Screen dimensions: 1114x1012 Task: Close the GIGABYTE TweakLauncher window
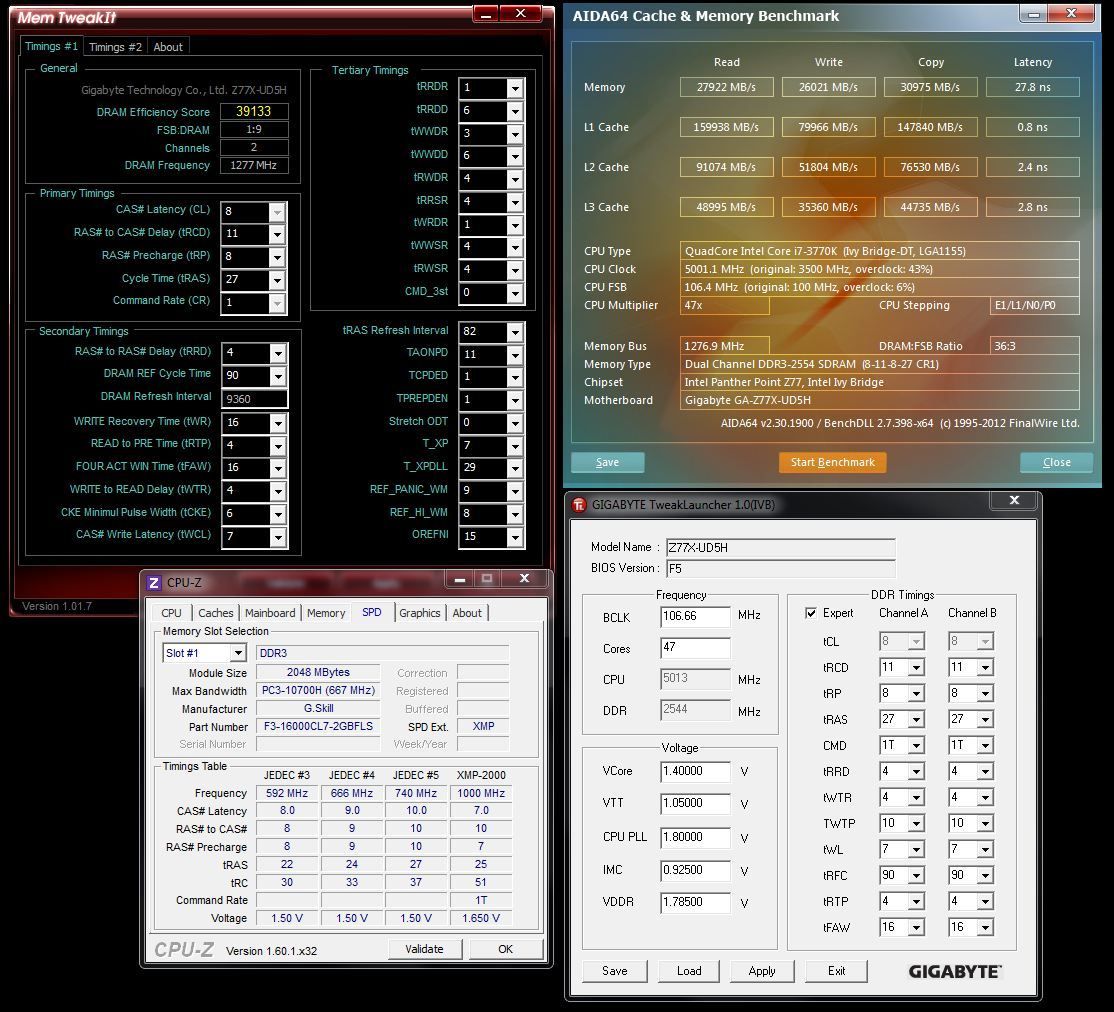(x=1013, y=500)
